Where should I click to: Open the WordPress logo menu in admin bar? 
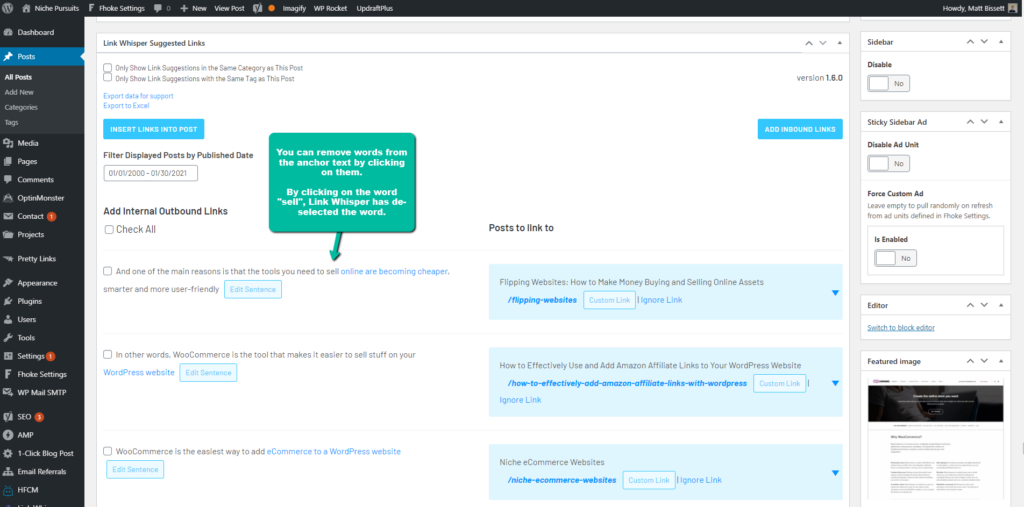tap(8, 8)
